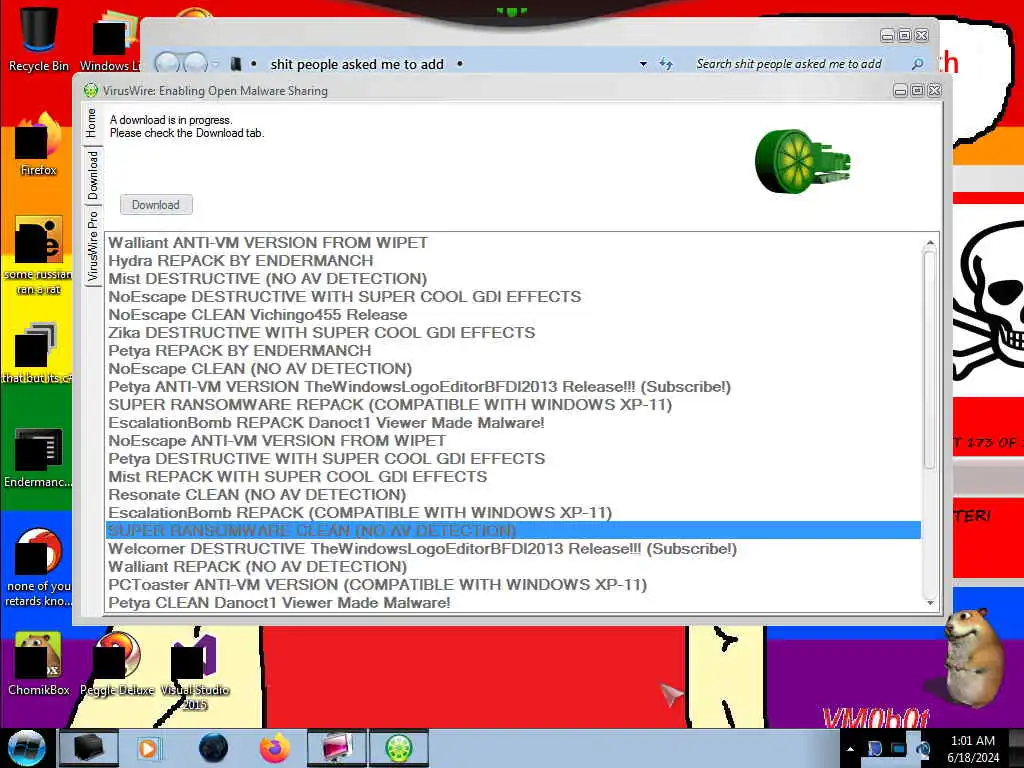Click the Explorer refresh arrows icon
The width and height of the screenshot is (1024, 768).
coord(665,64)
